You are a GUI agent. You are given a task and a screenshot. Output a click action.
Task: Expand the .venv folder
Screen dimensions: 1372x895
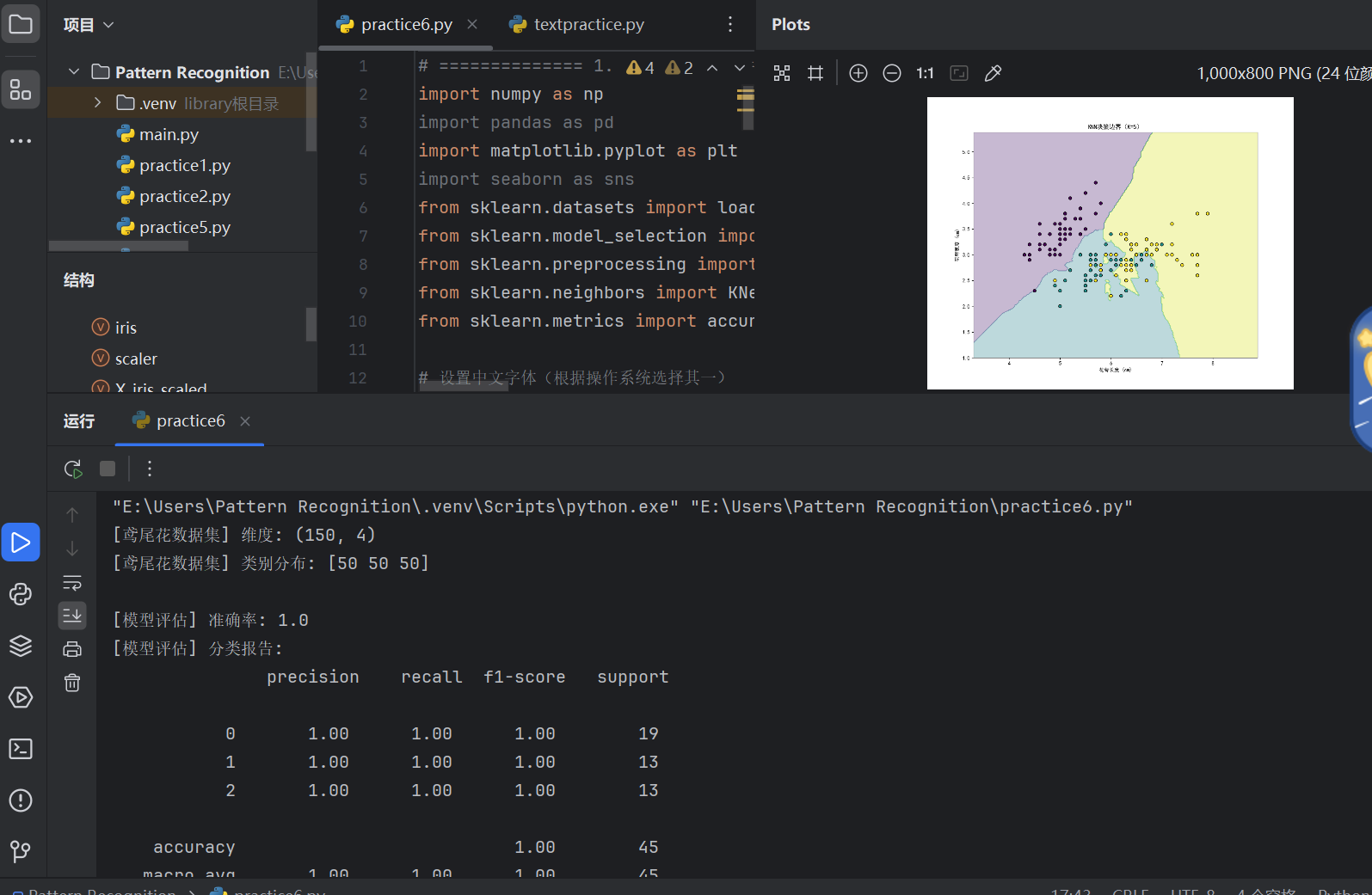coord(98,102)
